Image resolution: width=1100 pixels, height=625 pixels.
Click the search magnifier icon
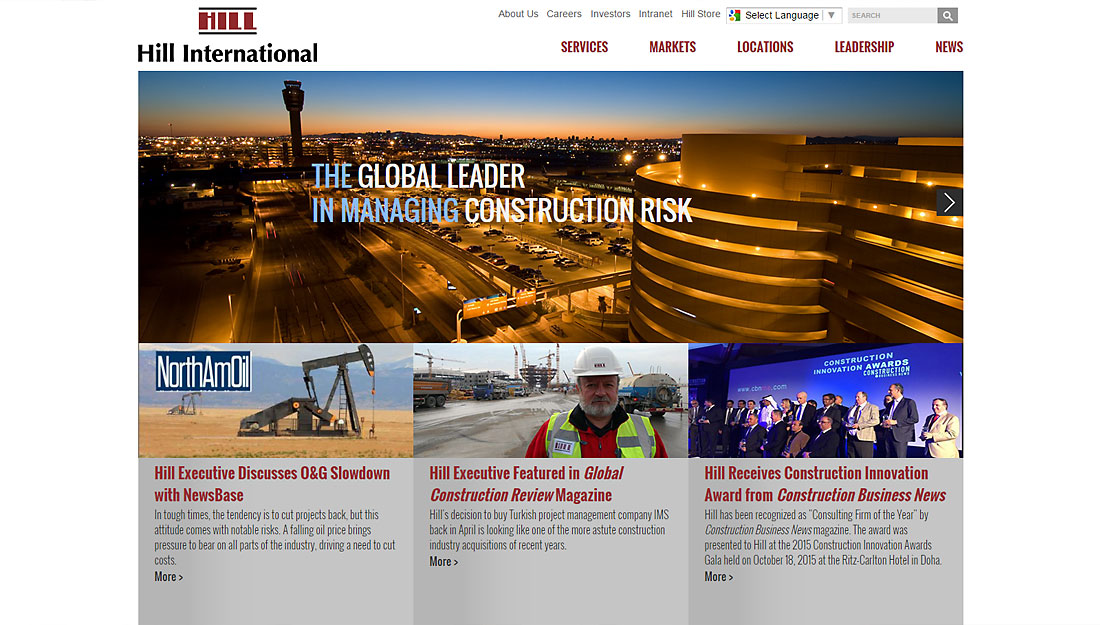[947, 15]
